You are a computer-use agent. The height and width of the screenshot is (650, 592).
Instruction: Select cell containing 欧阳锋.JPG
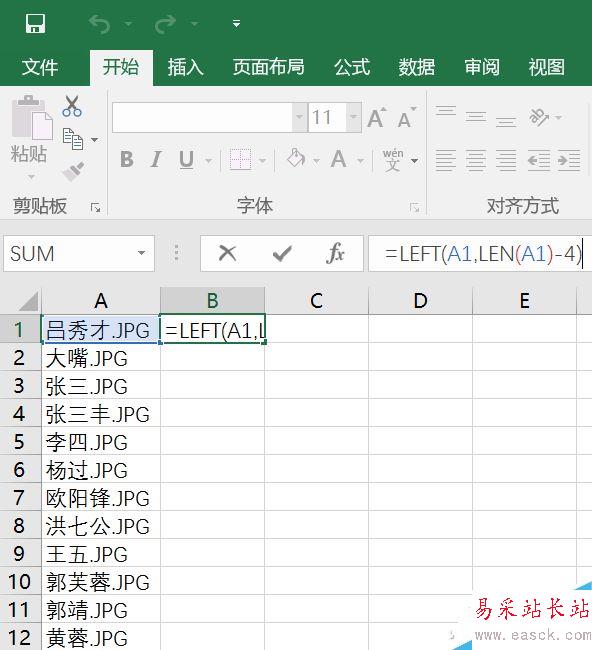tap(101, 497)
